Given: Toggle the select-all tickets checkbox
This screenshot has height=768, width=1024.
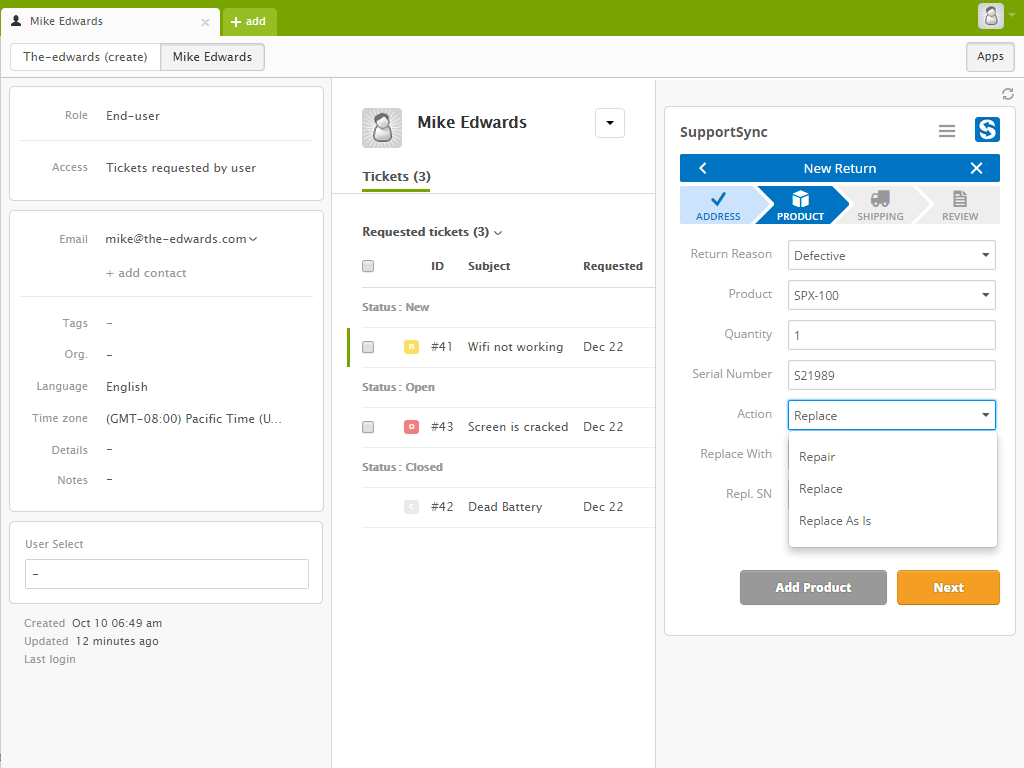Looking at the screenshot, I should (x=368, y=266).
